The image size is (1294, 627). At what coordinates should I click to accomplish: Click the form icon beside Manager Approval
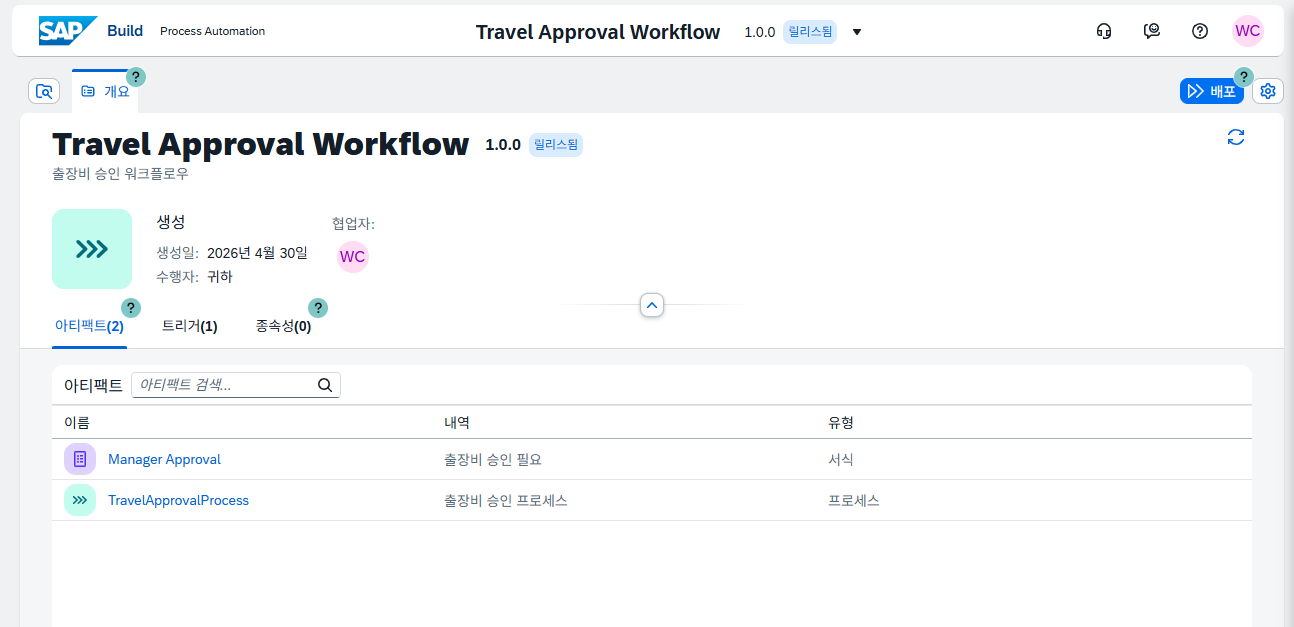coord(80,459)
